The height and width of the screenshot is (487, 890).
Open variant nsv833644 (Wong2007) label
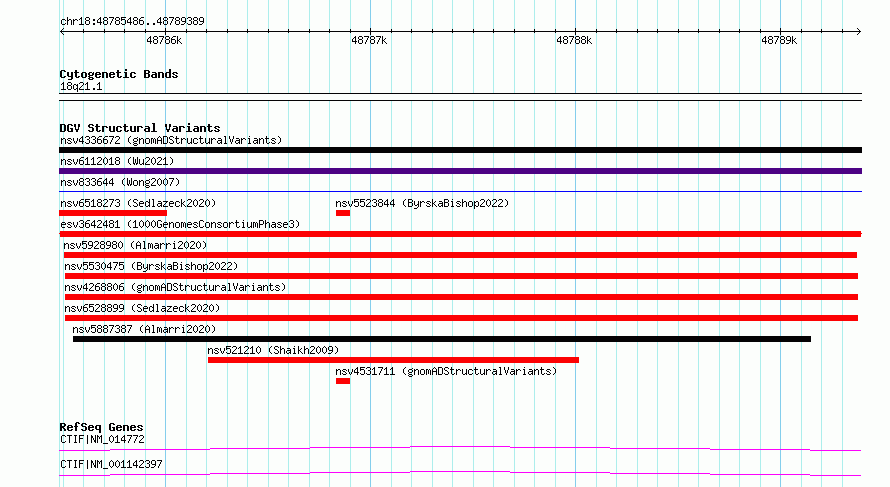pyautogui.click(x=120, y=182)
